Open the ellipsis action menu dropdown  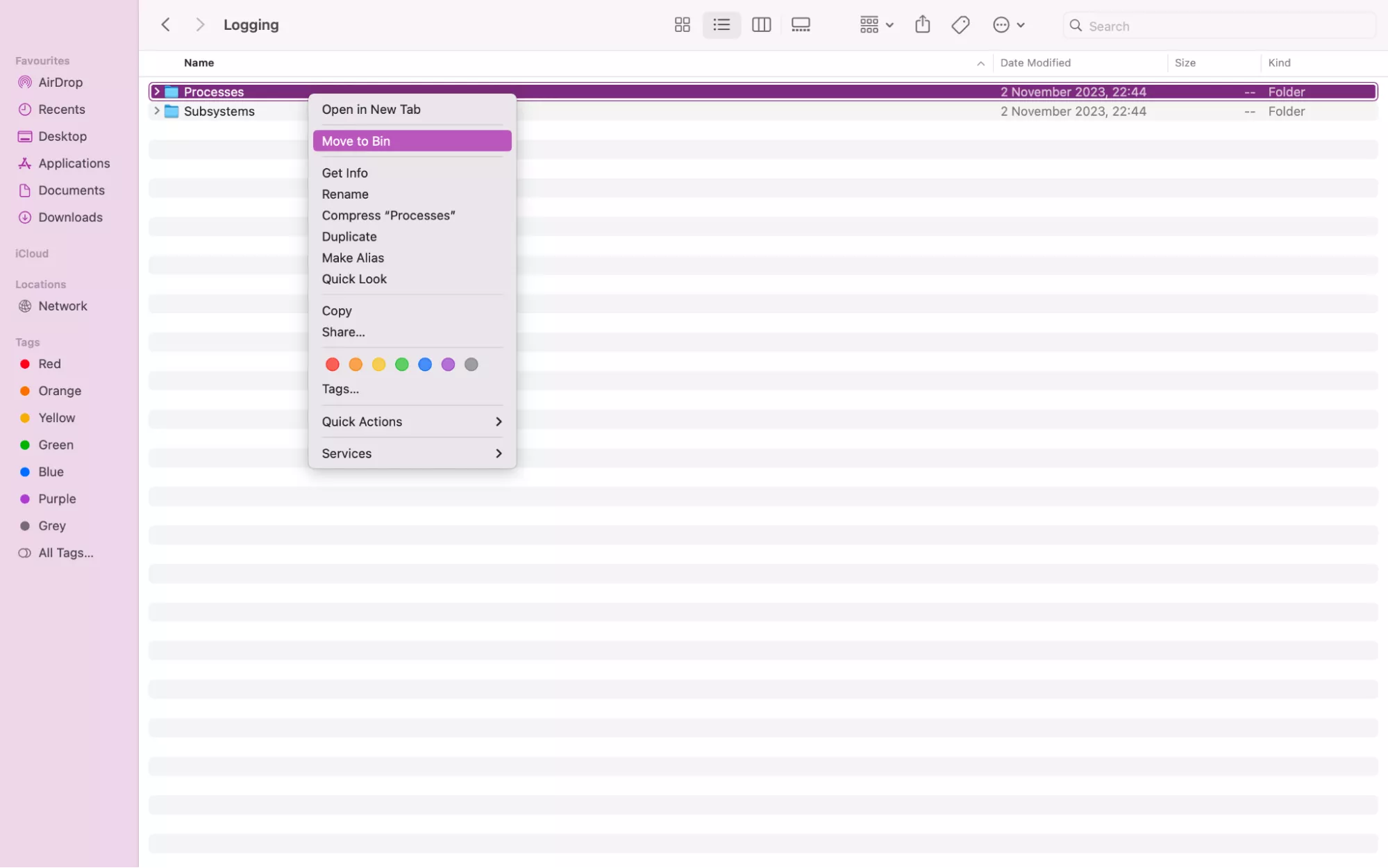coord(1008,25)
